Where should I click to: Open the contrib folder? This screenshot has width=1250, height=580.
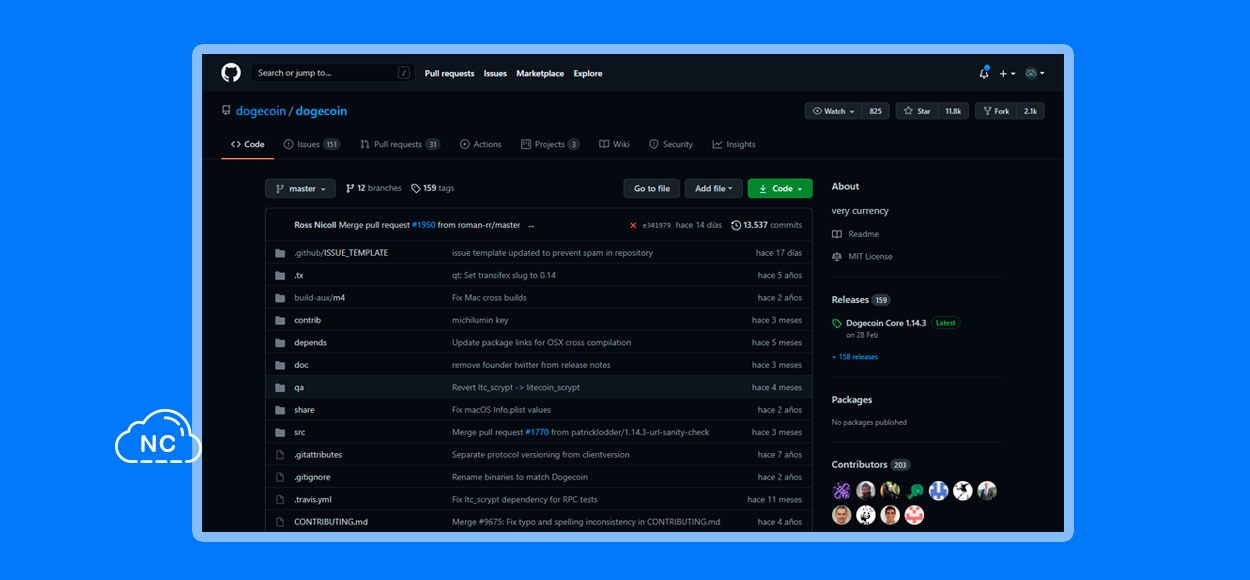(307, 320)
